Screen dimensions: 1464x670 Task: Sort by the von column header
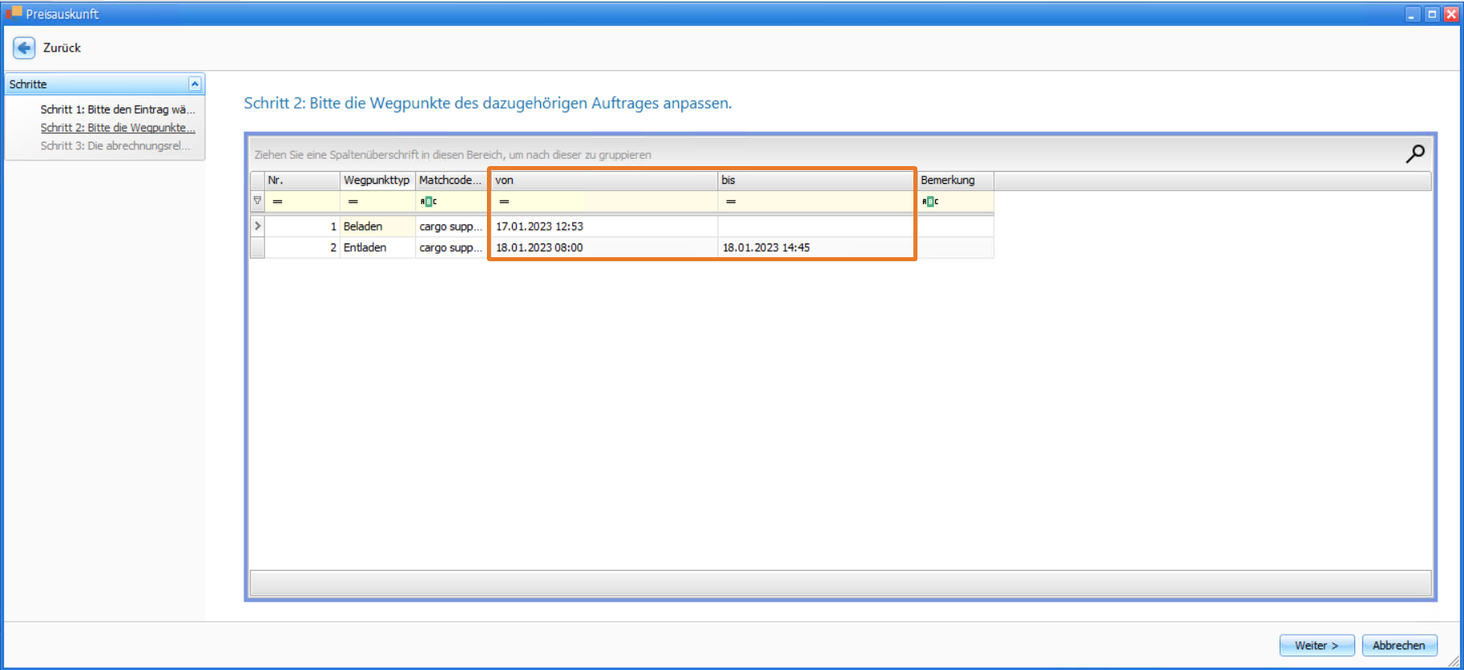(x=602, y=180)
